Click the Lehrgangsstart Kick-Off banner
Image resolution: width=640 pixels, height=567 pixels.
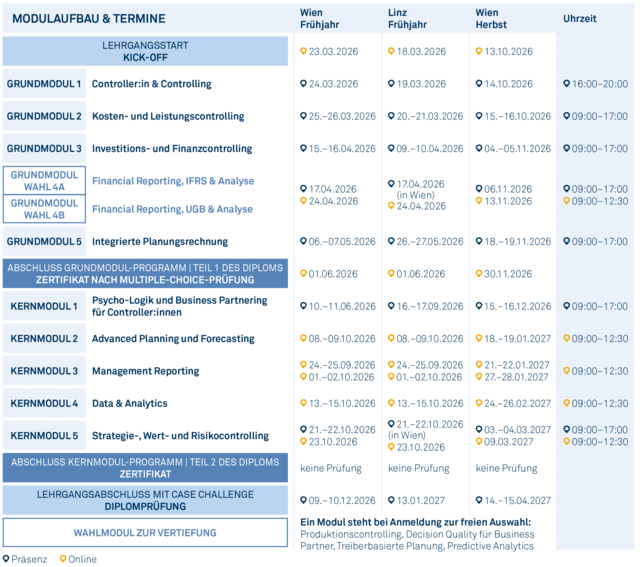coord(145,51)
